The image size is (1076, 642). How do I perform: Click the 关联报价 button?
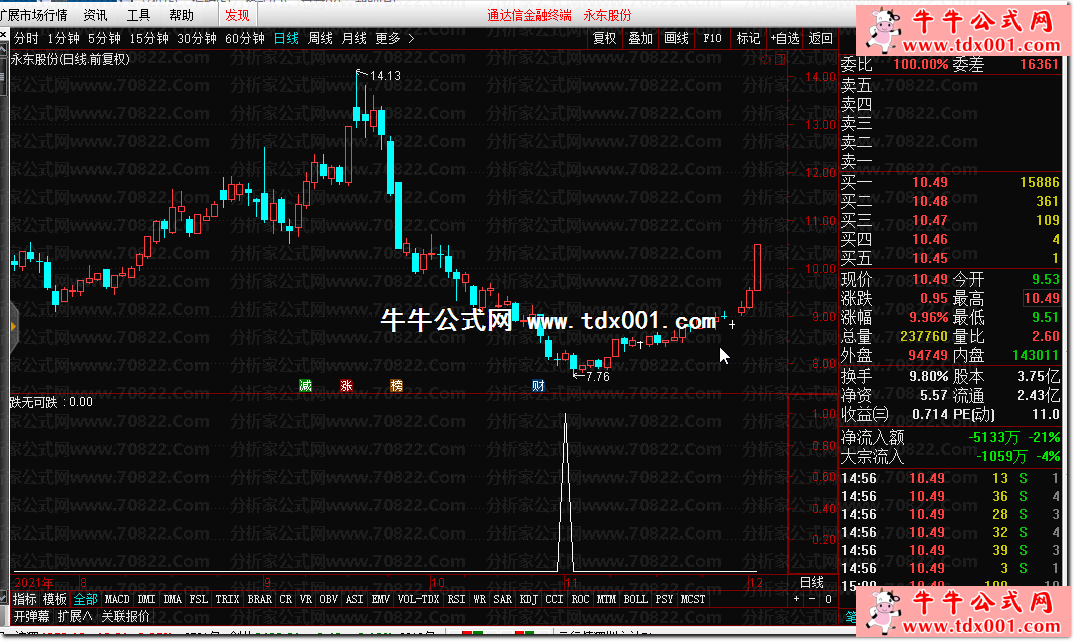126,616
